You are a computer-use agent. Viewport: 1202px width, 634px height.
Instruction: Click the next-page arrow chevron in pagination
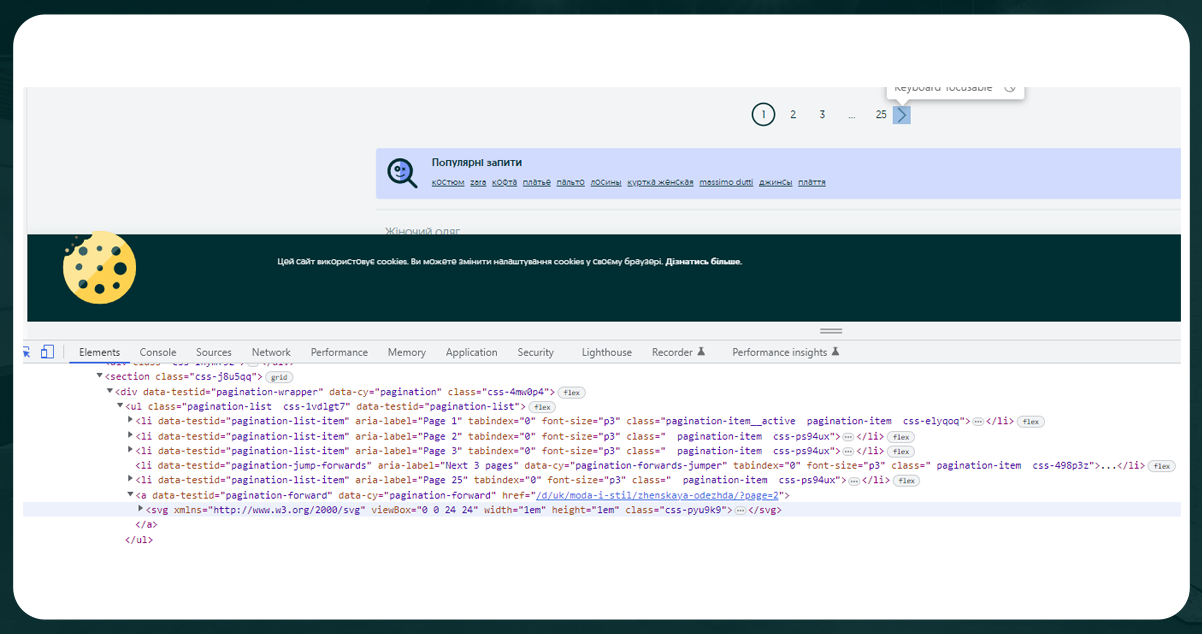[902, 114]
